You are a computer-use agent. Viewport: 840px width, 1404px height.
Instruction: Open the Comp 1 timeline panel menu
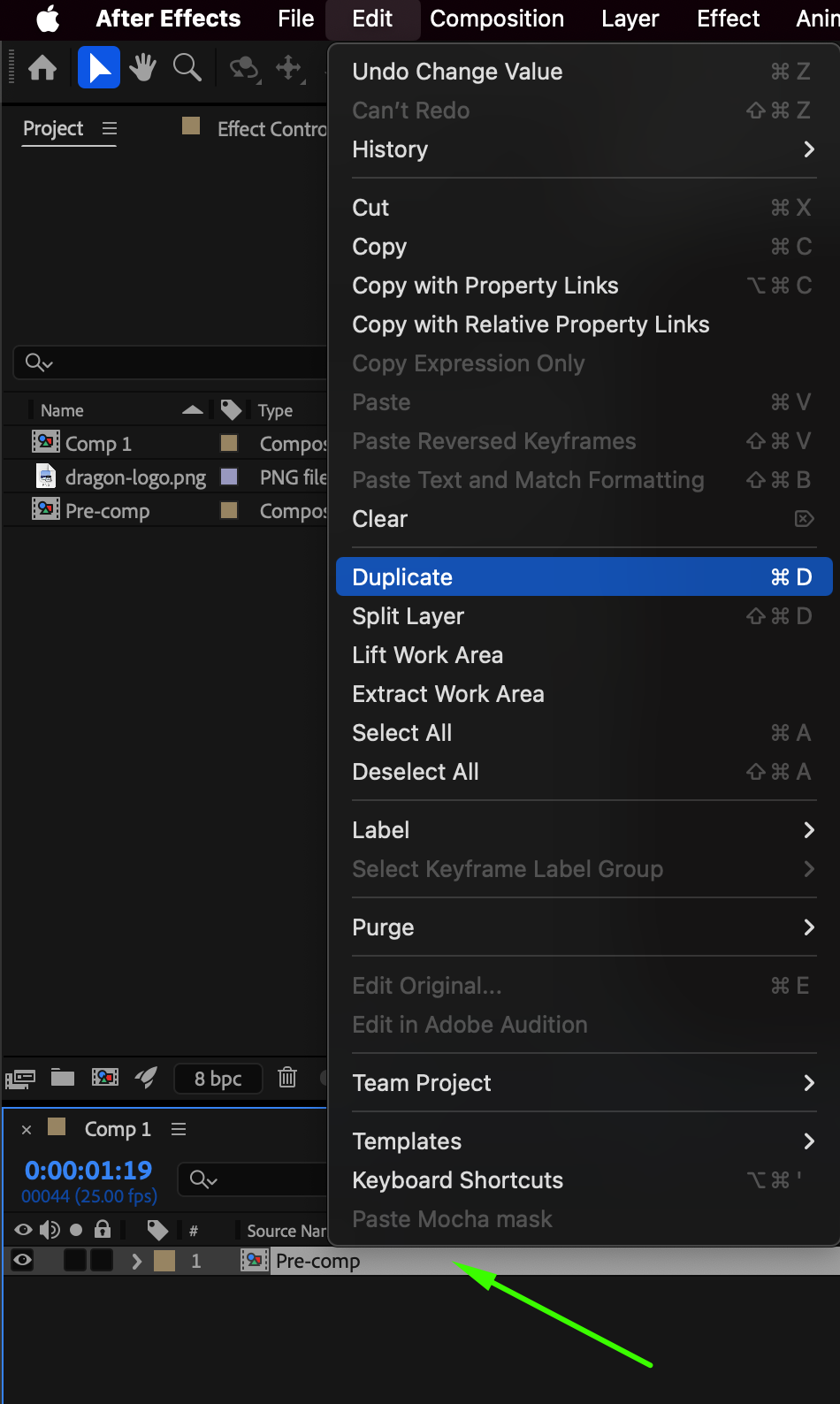coord(179,1129)
